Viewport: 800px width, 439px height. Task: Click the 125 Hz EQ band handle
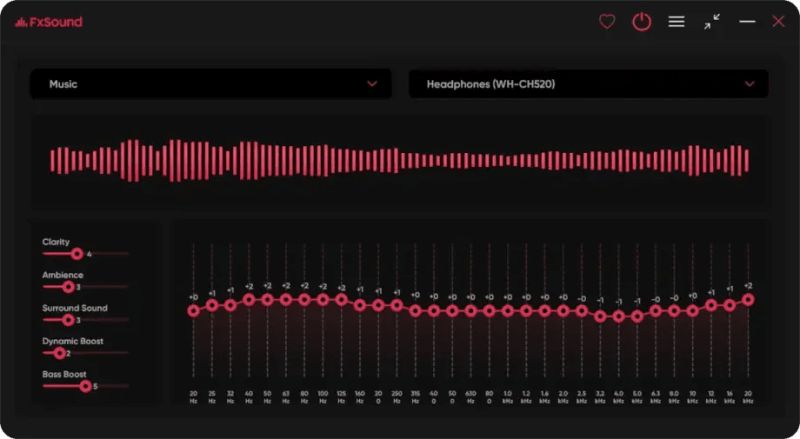pos(341,300)
